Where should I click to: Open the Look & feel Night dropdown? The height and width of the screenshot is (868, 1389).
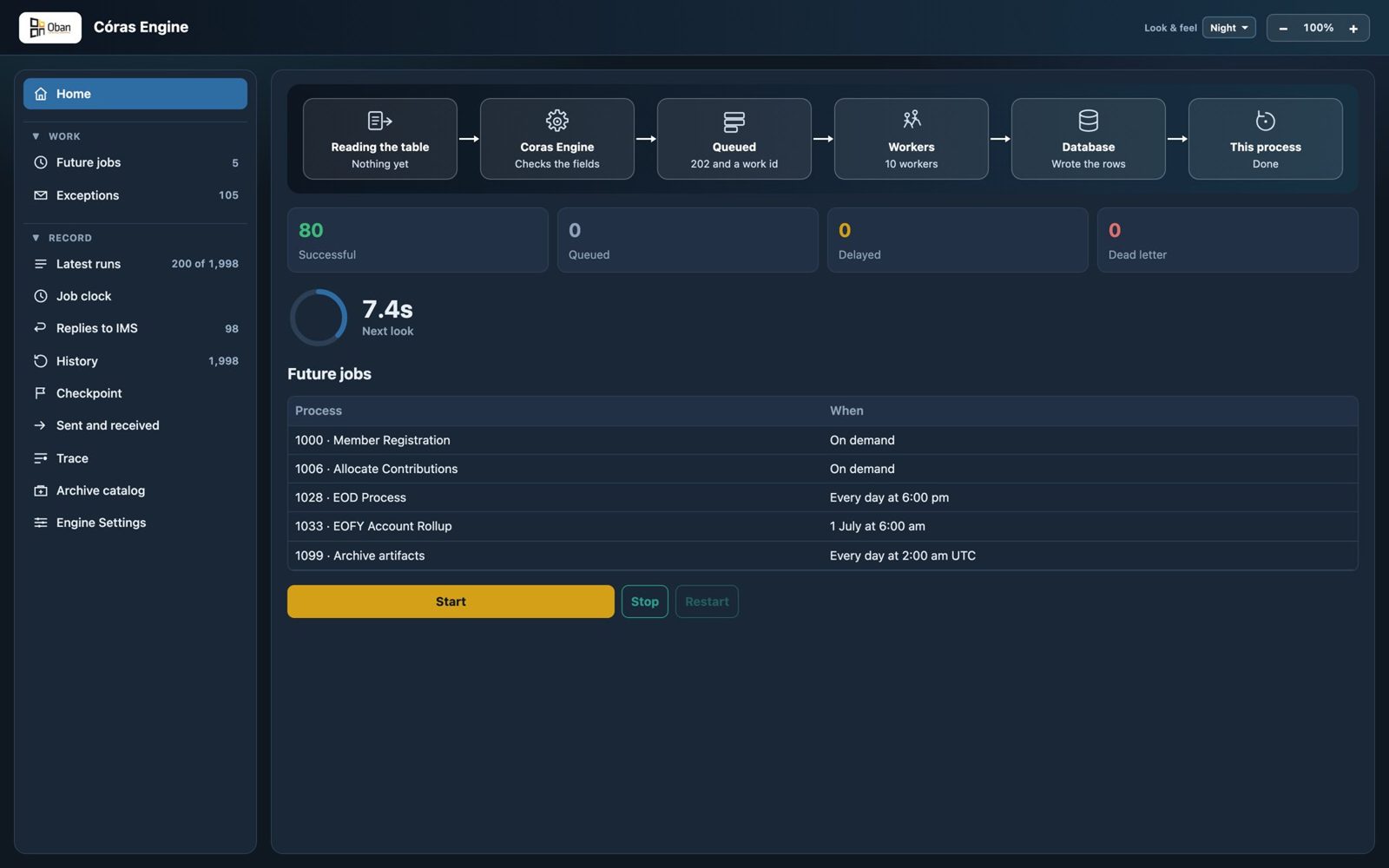[1228, 28]
